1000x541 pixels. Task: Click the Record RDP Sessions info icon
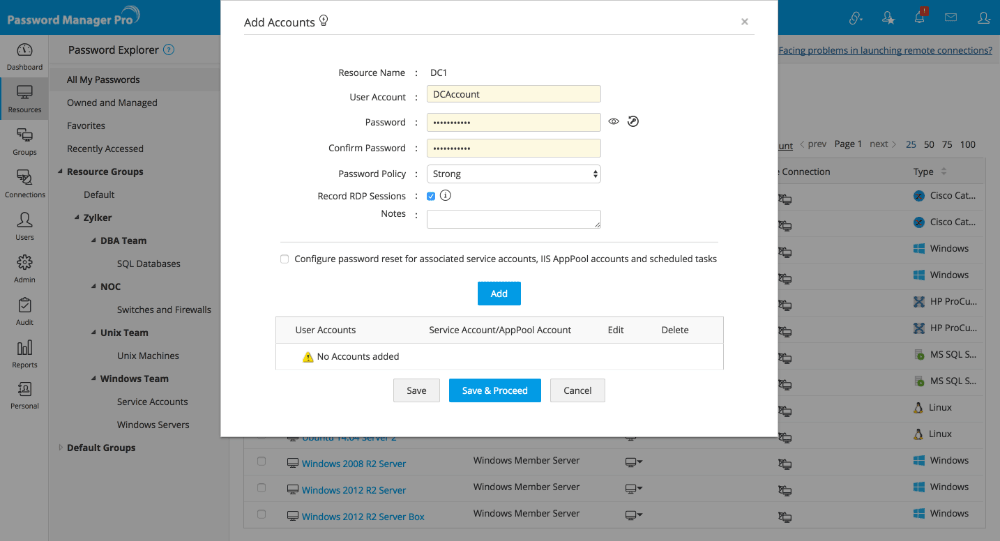[x=446, y=196]
